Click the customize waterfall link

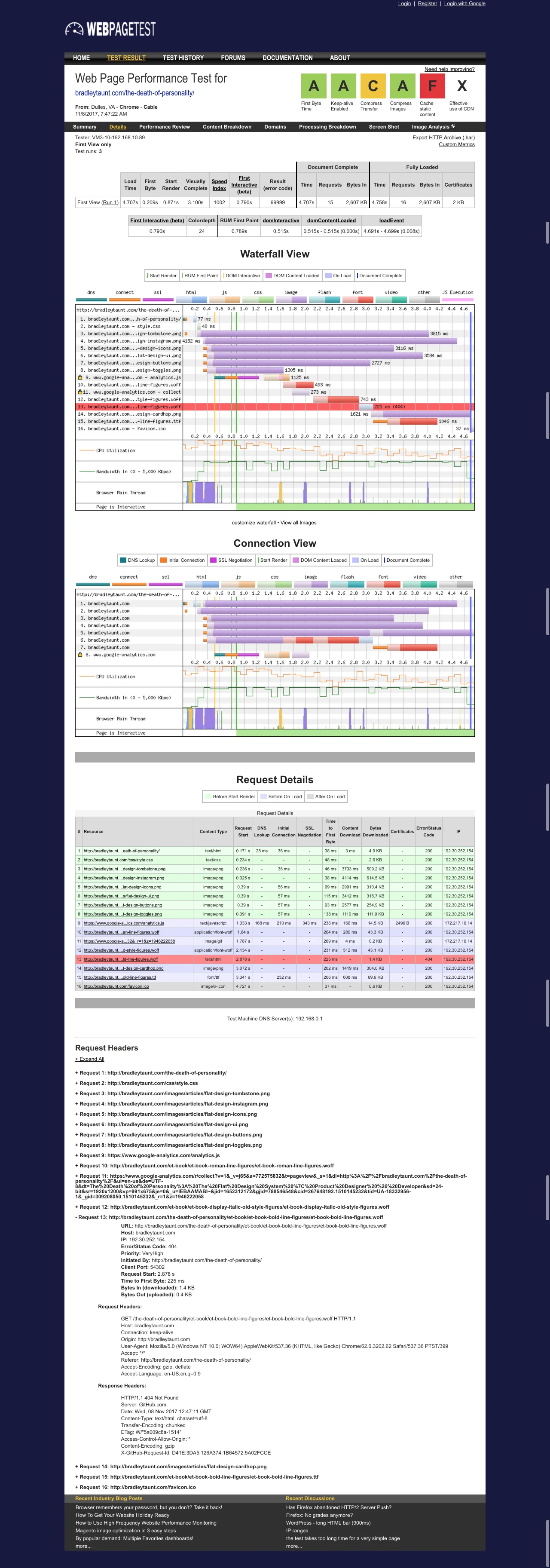[254, 523]
